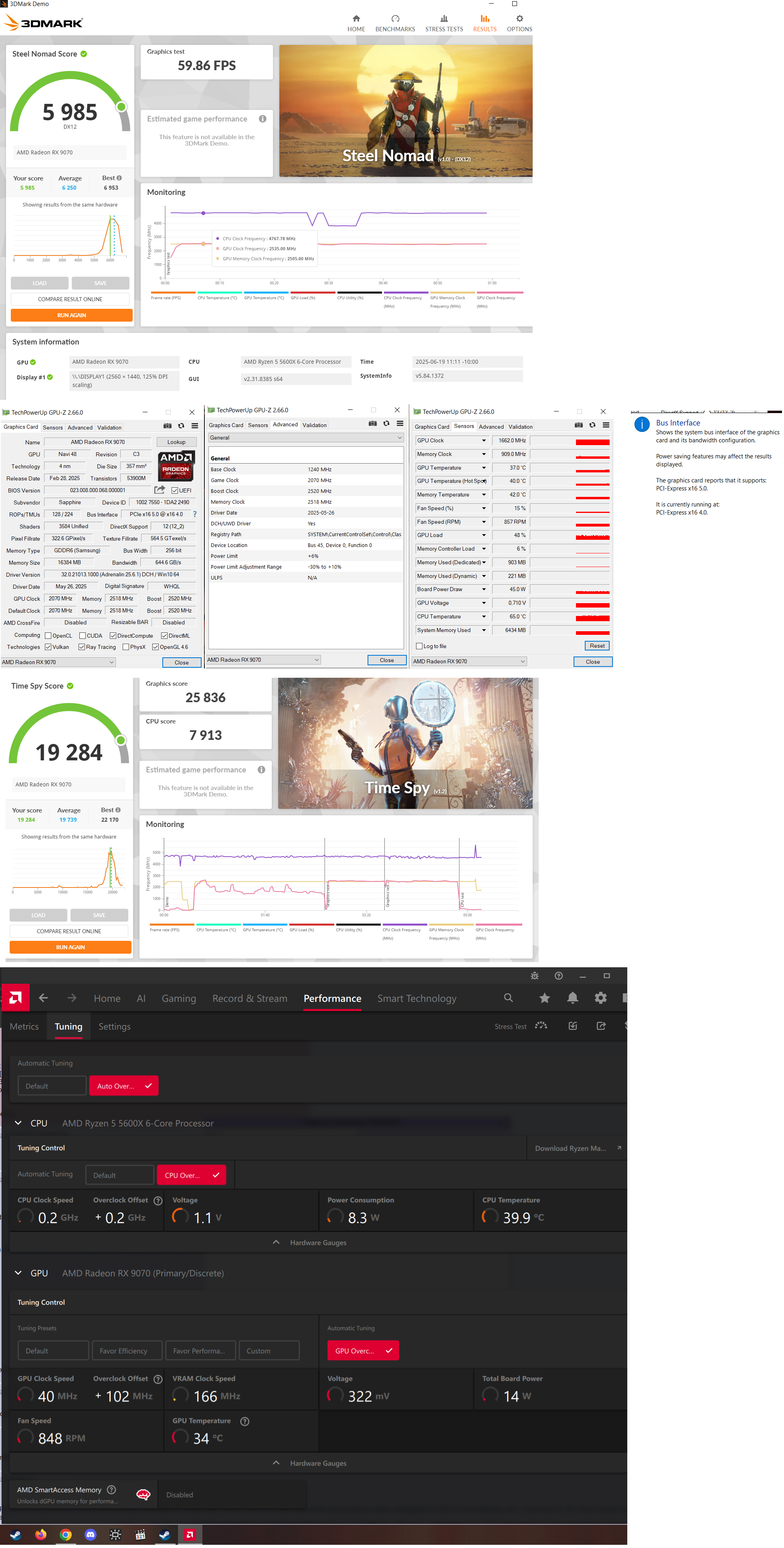The width and height of the screenshot is (784, 1548).
Task: Collapse the GPU section chevron in Adrenalin
Action: click(18, 1273)
